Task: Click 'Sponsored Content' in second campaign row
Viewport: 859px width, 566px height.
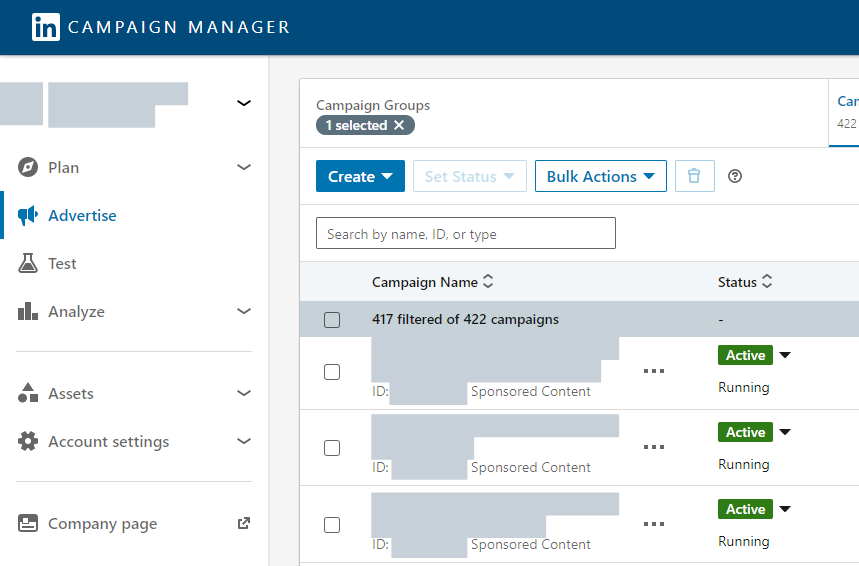Action: coord(531,467)
